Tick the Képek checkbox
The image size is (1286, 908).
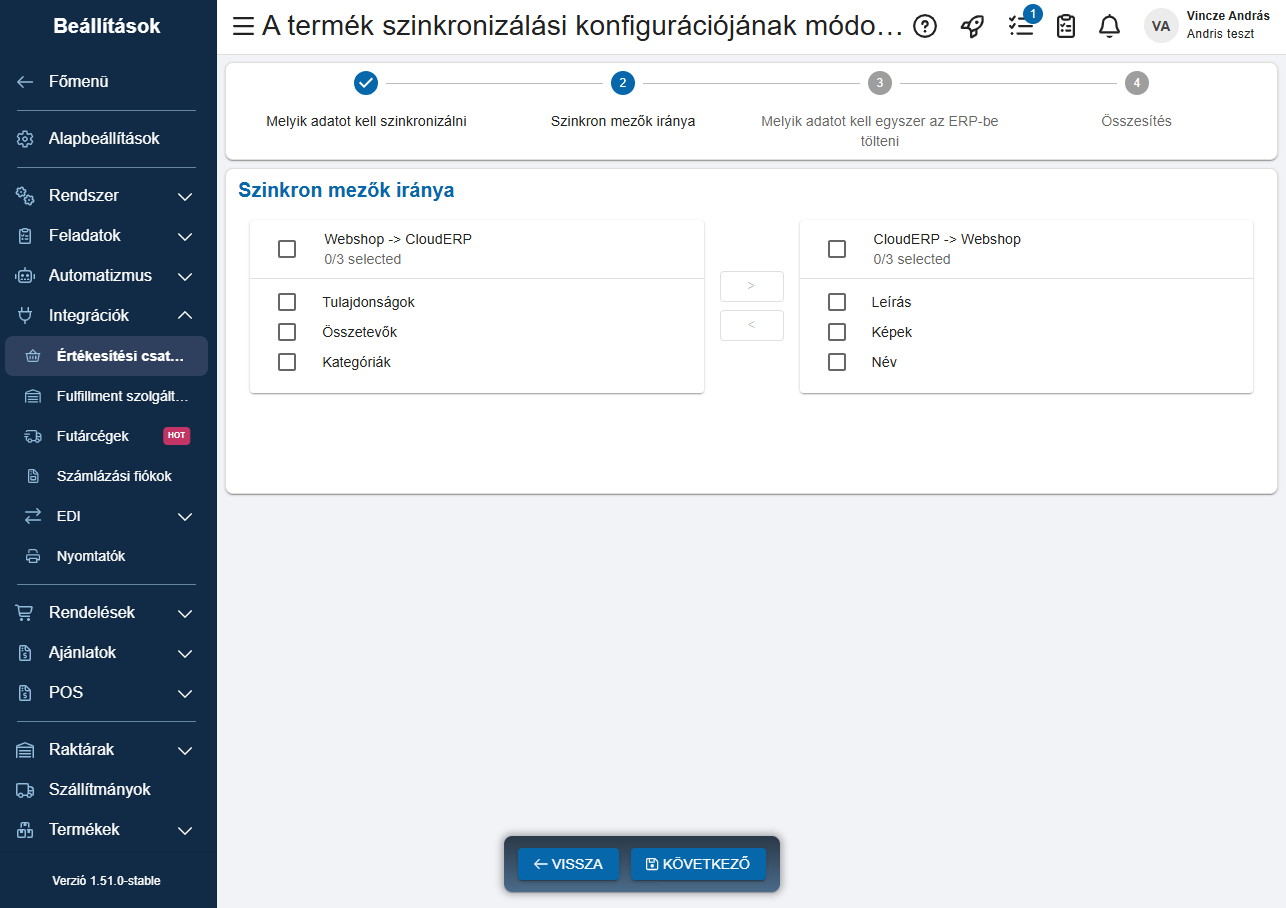pyautogui.click(x=837, y=332)
